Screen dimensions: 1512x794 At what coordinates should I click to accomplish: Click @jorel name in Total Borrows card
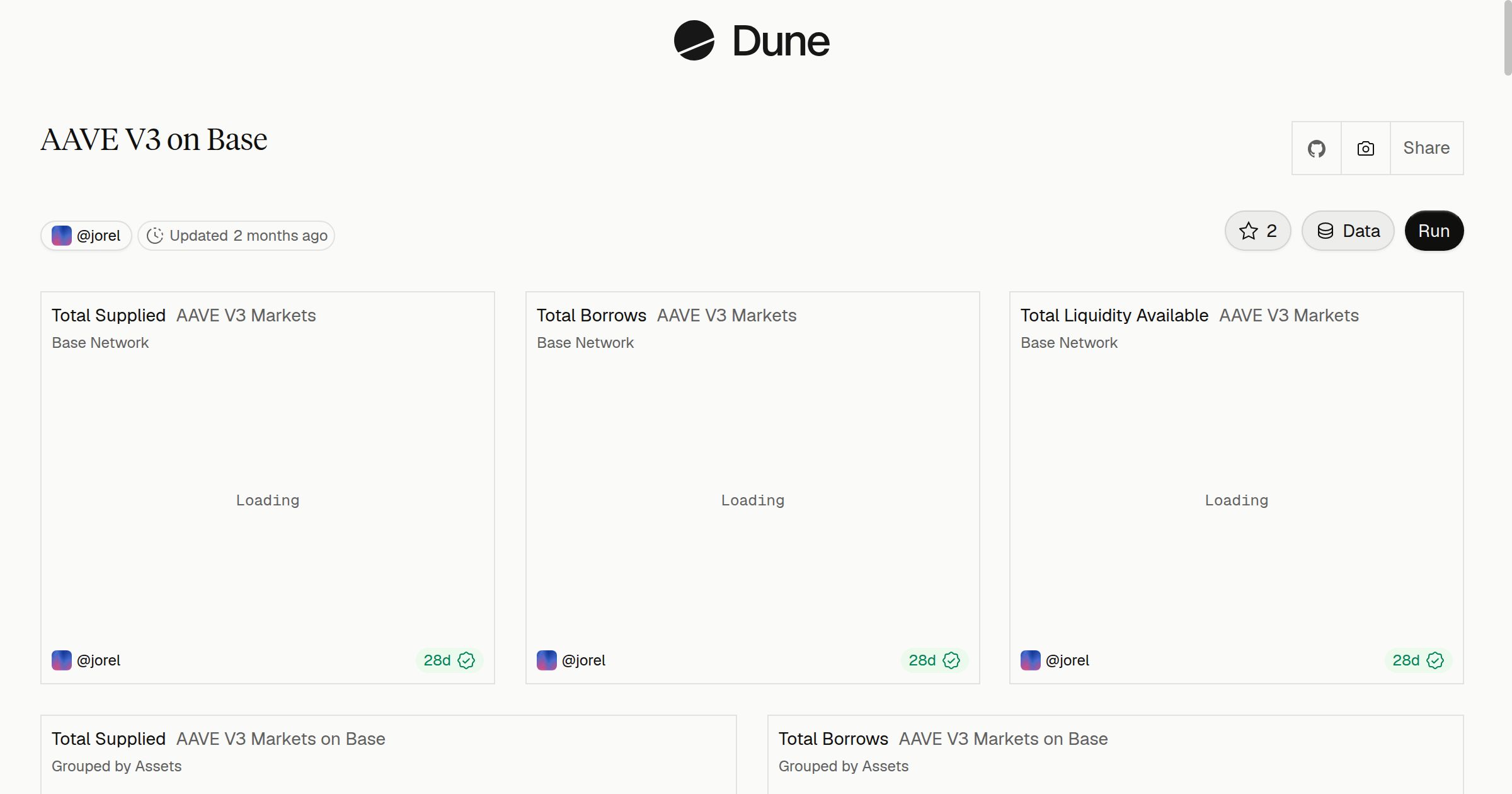[x=583, y=660]
